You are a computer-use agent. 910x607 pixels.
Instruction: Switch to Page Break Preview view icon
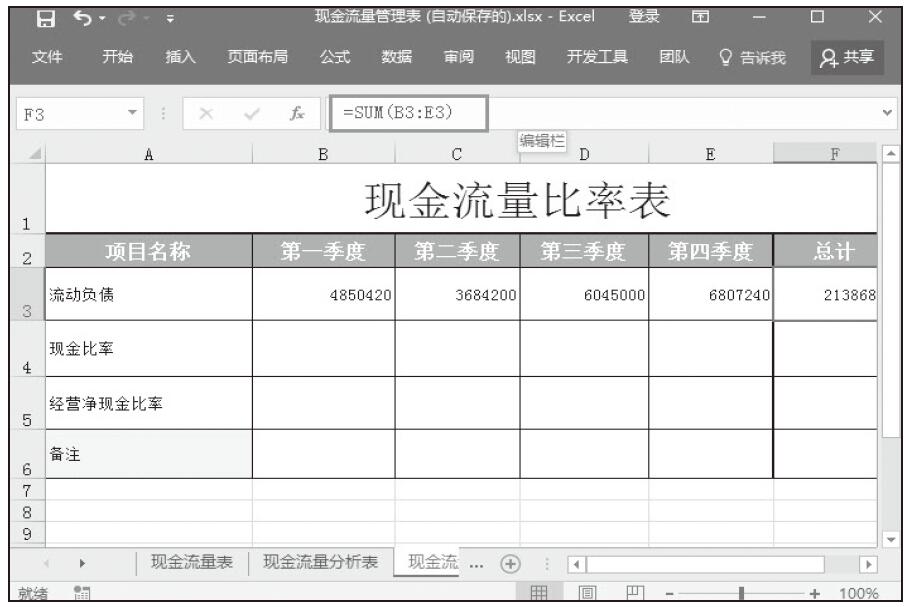coord(632,594)
